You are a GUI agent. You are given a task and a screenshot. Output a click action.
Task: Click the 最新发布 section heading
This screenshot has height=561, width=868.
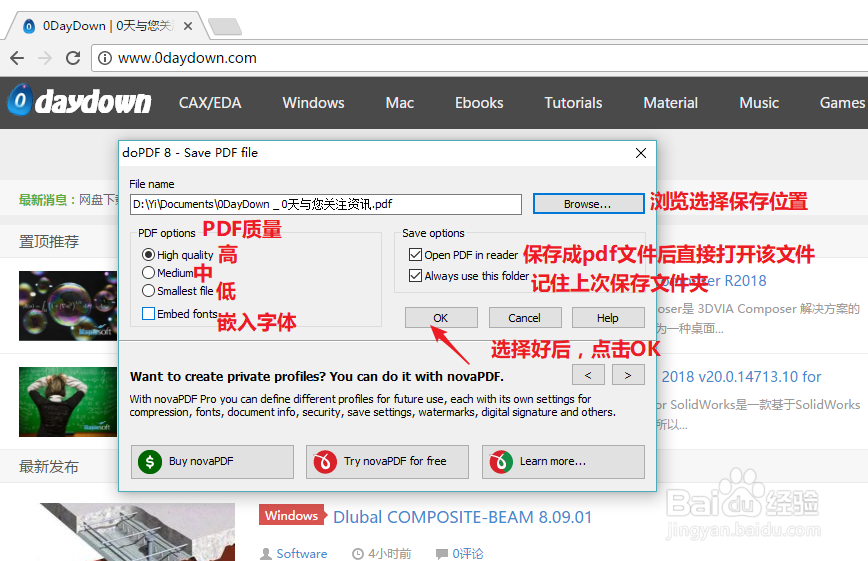click(49, 466)
